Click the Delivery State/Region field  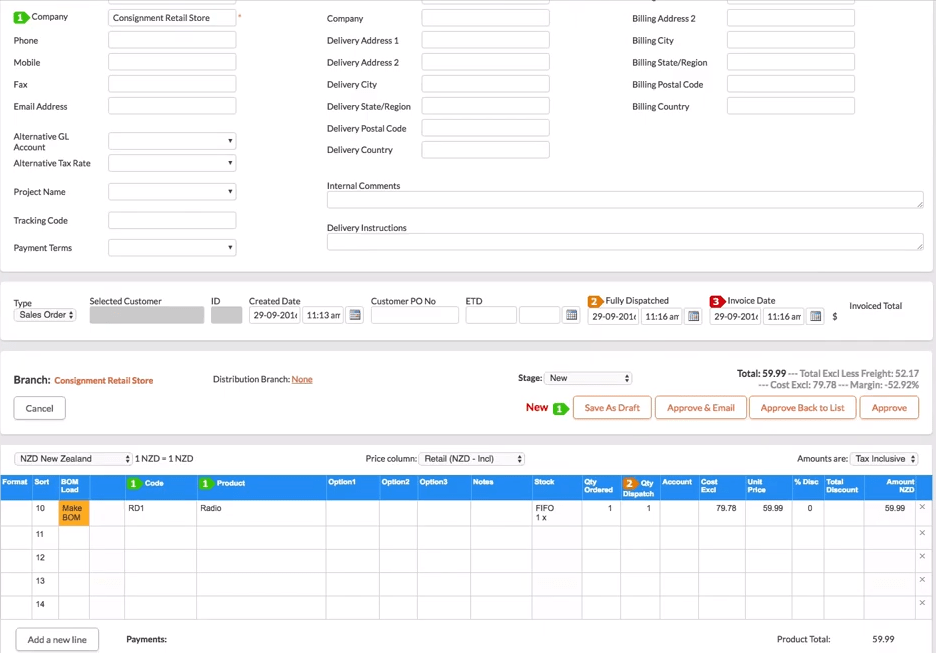(x=485, y=106)
